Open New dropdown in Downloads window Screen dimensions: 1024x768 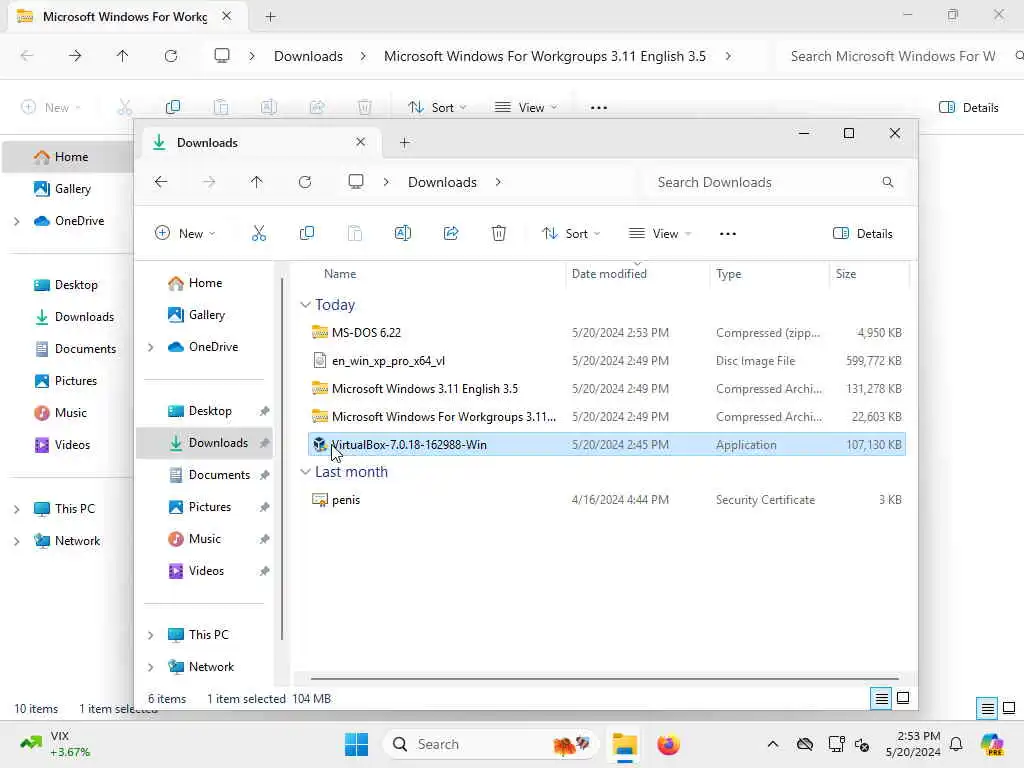tap(185, 234)
